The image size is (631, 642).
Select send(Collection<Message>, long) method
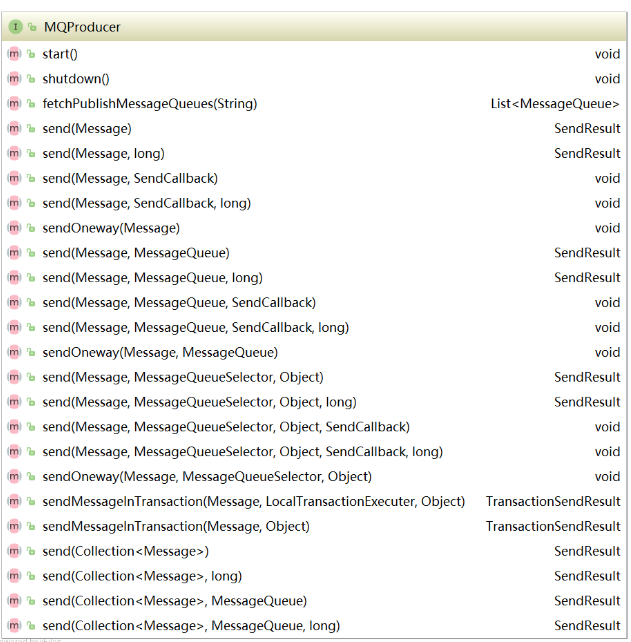pyautogui.click(x=142, y=576)
